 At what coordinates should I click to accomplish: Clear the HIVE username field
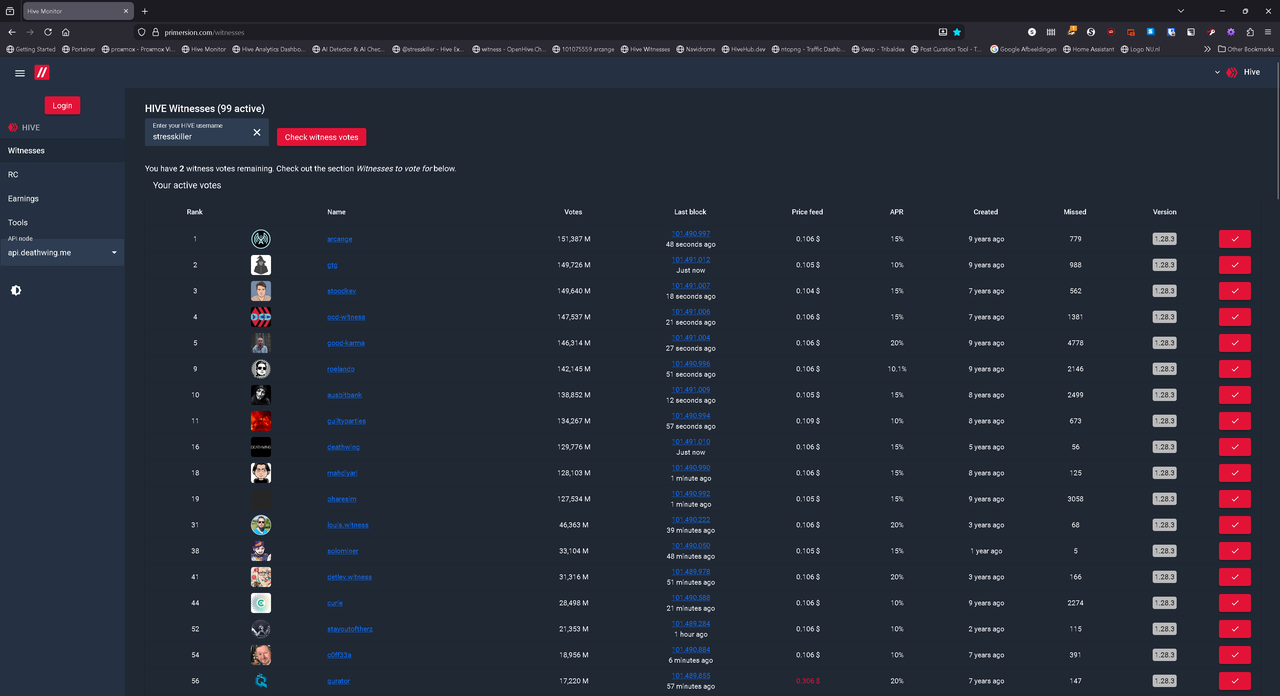[x=256, y=132]
